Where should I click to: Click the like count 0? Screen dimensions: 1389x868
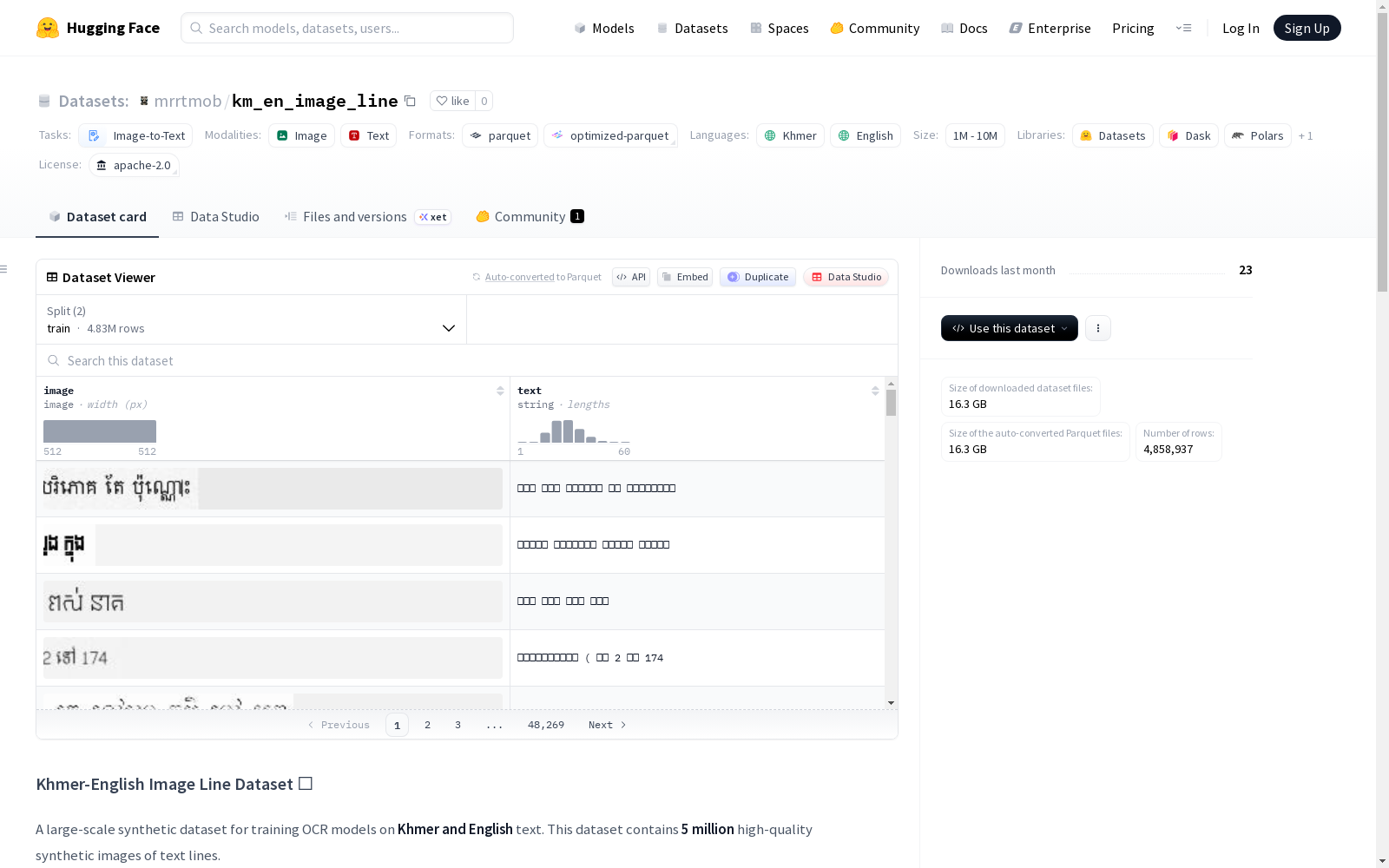(x=484, y=101)
